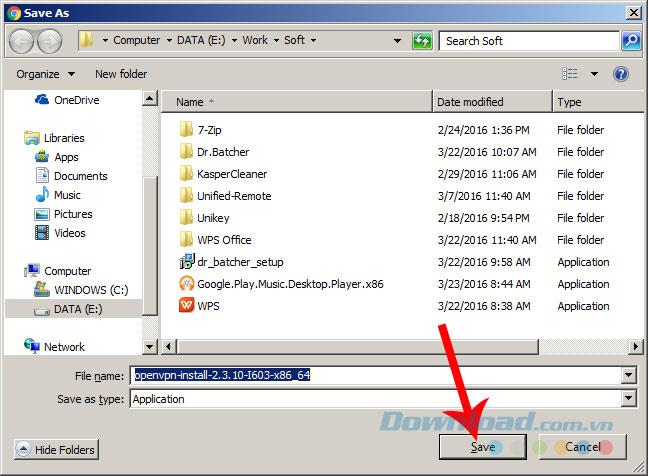648x476 pixels.
Task: Click the New folder button
Action: click(121, 74)
